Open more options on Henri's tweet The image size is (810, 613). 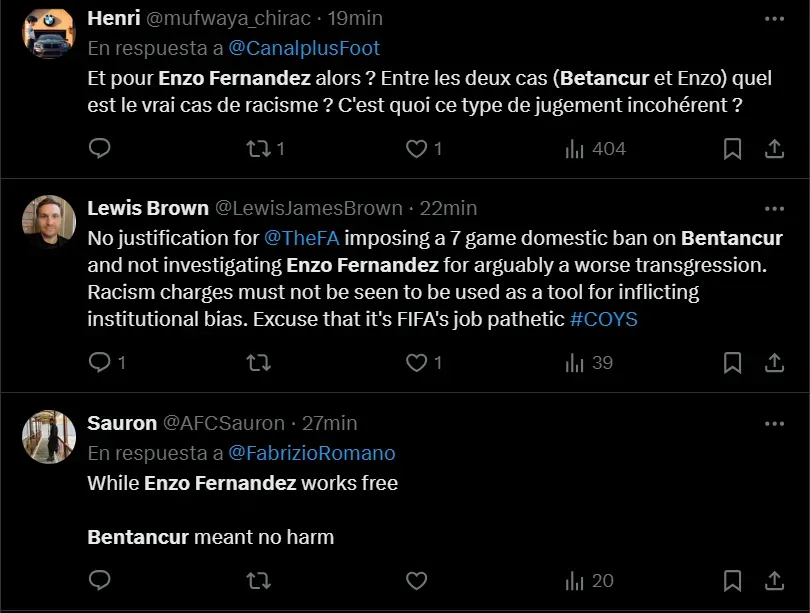774,19
